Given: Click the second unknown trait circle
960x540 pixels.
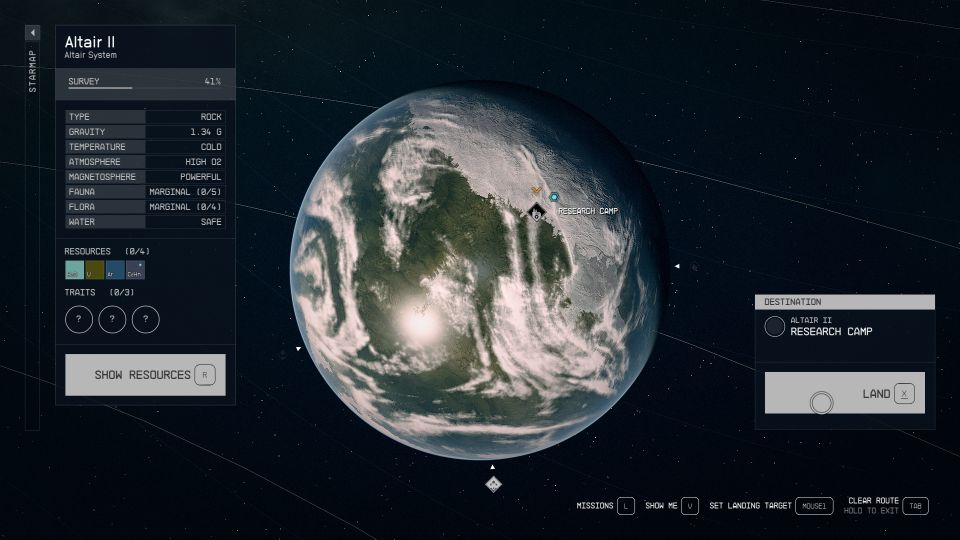Looking at the screenshot, I should tap(112, 319).
